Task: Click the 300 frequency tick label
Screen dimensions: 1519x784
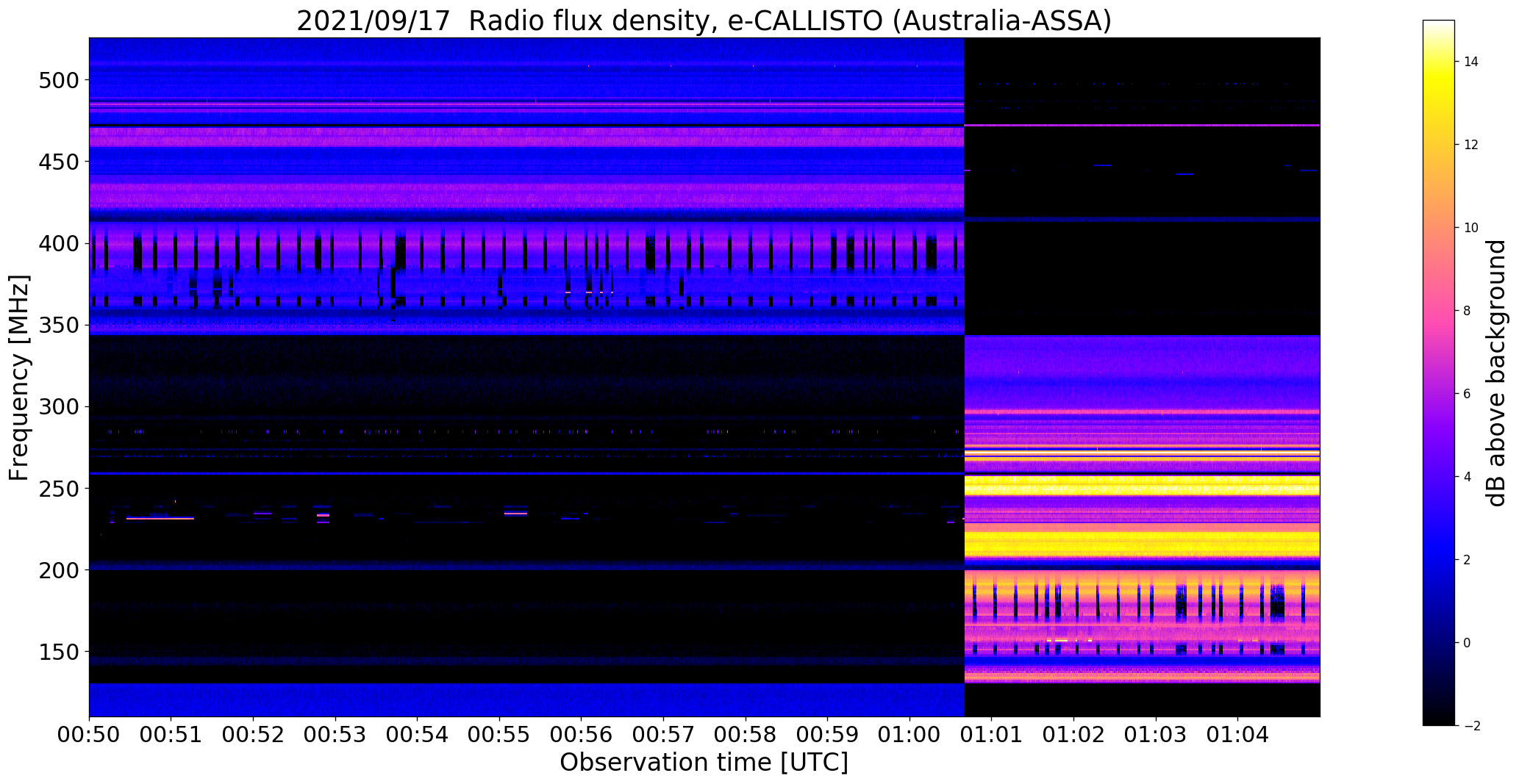Action: click(x=58, y=406)
